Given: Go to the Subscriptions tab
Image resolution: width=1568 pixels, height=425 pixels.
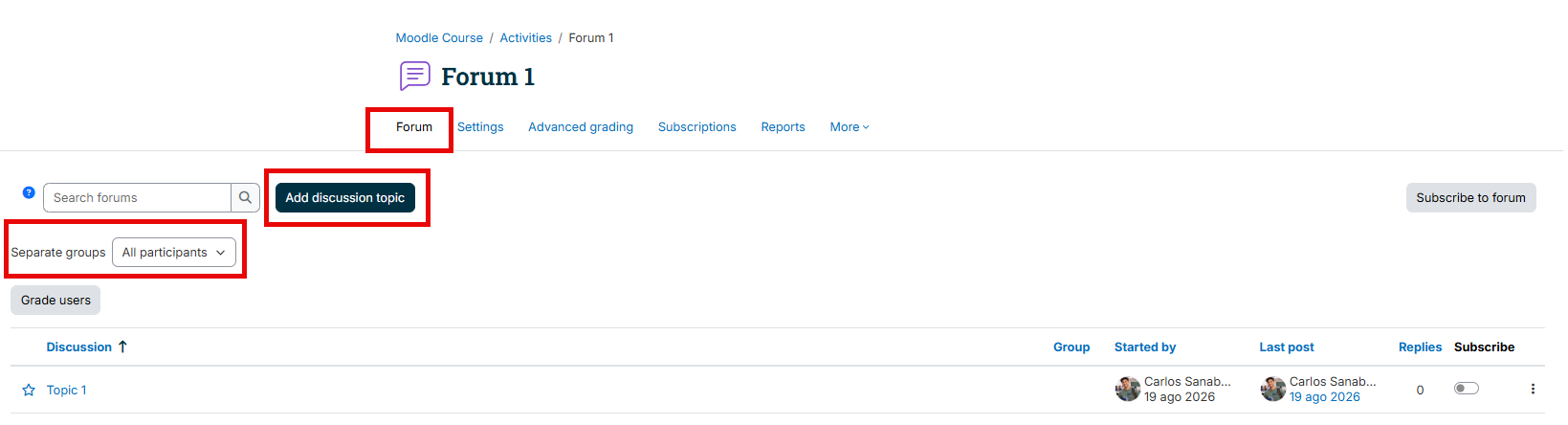Looking at the screenshot, I should tap(697, 127).
